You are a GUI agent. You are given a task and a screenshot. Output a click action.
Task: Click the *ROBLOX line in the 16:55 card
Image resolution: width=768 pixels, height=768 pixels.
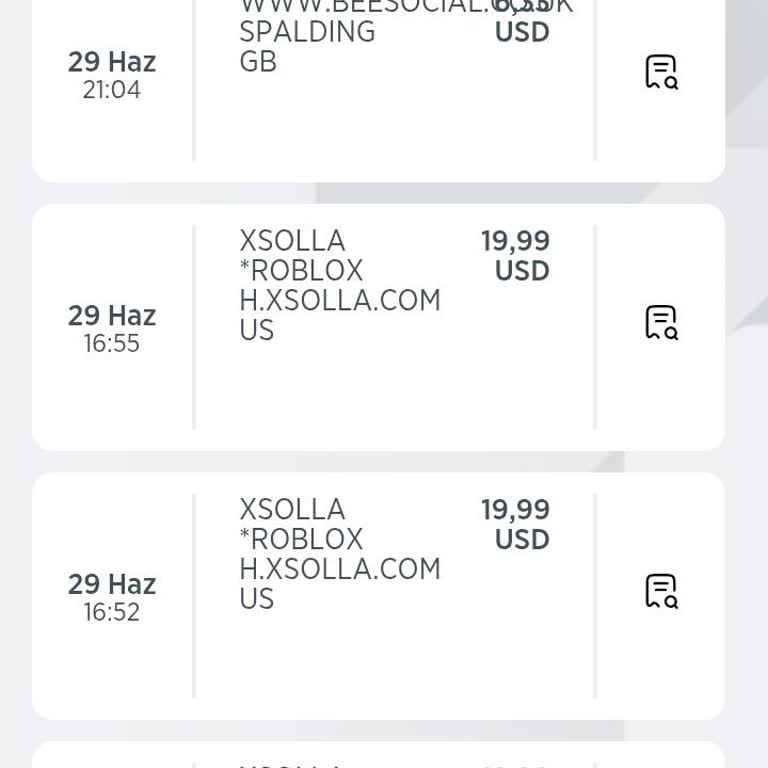point(301,271)
